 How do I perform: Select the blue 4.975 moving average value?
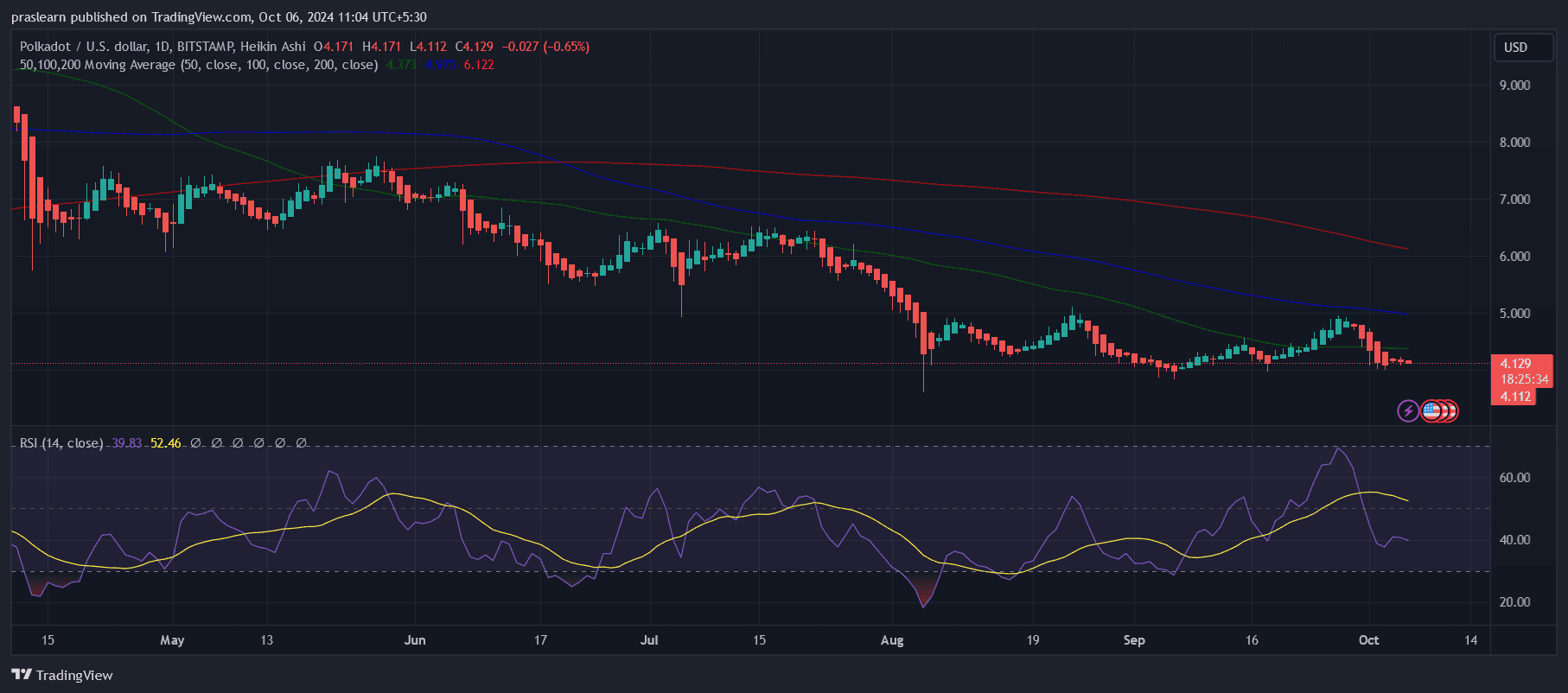click(x=440, y=65)
